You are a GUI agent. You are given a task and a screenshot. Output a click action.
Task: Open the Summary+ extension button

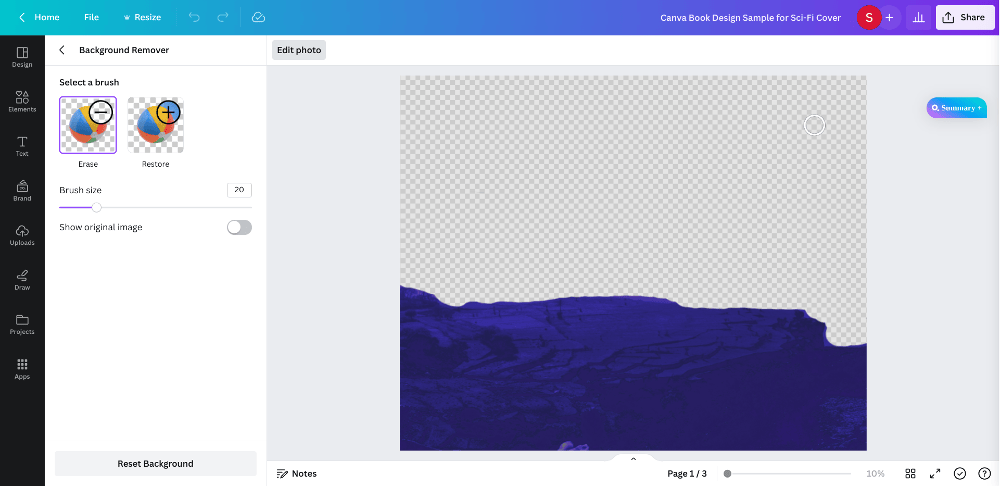[957, 108]
